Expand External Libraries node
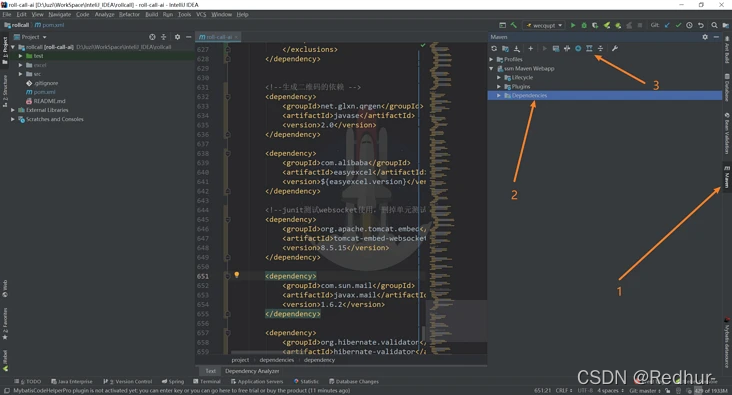 [x=13, y=110]
